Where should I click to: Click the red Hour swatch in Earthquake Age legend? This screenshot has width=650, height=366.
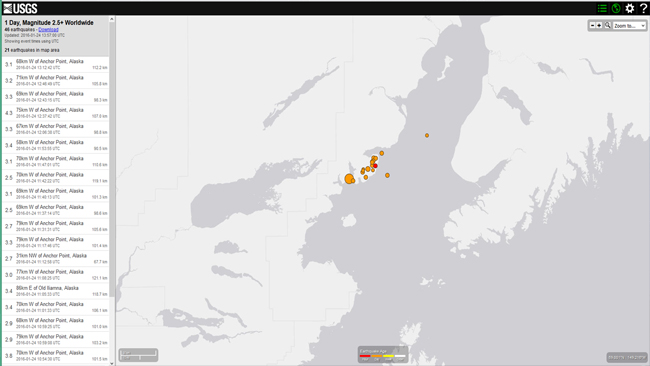click(365, 356)
